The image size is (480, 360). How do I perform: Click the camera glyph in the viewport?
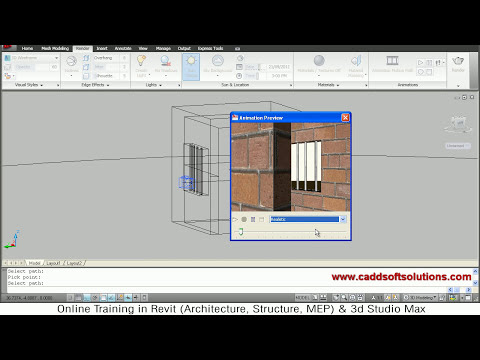coord(186,183)
